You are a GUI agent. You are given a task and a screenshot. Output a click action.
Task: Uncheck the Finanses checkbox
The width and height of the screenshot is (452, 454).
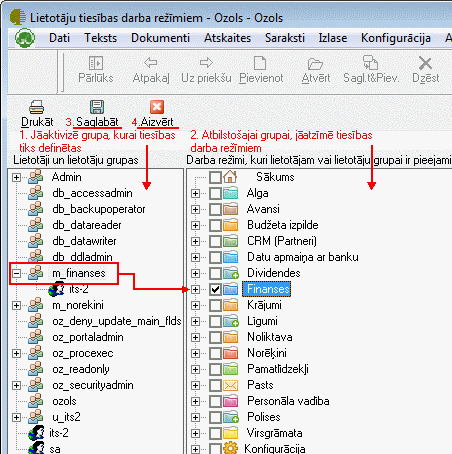point(215,289)
